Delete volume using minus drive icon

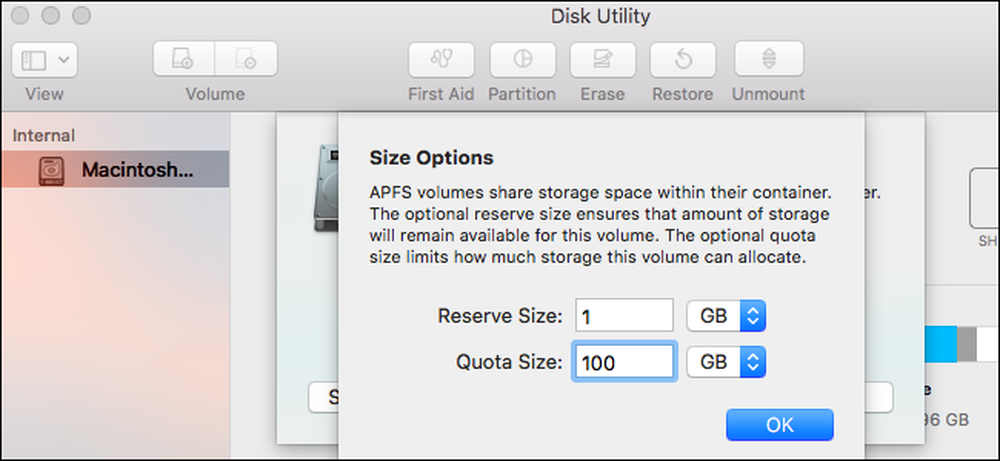point(246,59)
